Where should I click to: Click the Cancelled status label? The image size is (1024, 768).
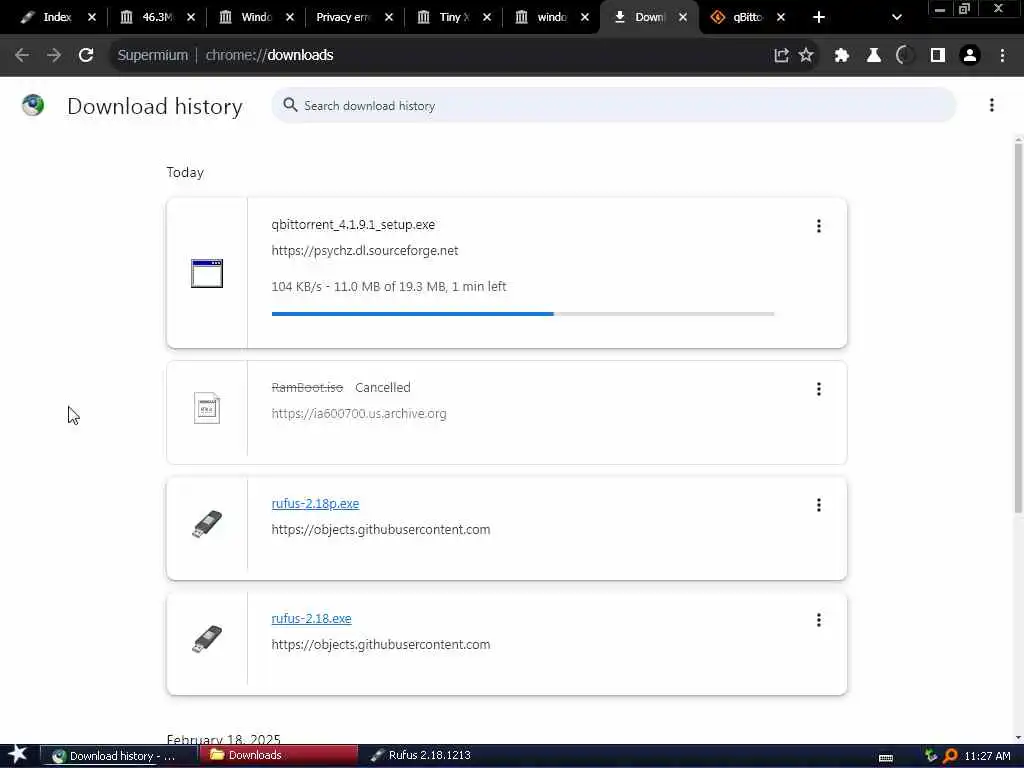coord(383,388)
